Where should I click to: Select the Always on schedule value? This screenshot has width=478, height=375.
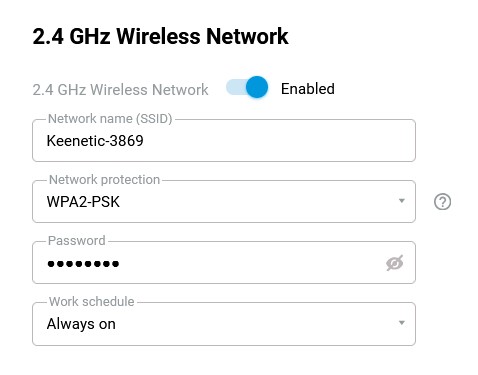81,324
